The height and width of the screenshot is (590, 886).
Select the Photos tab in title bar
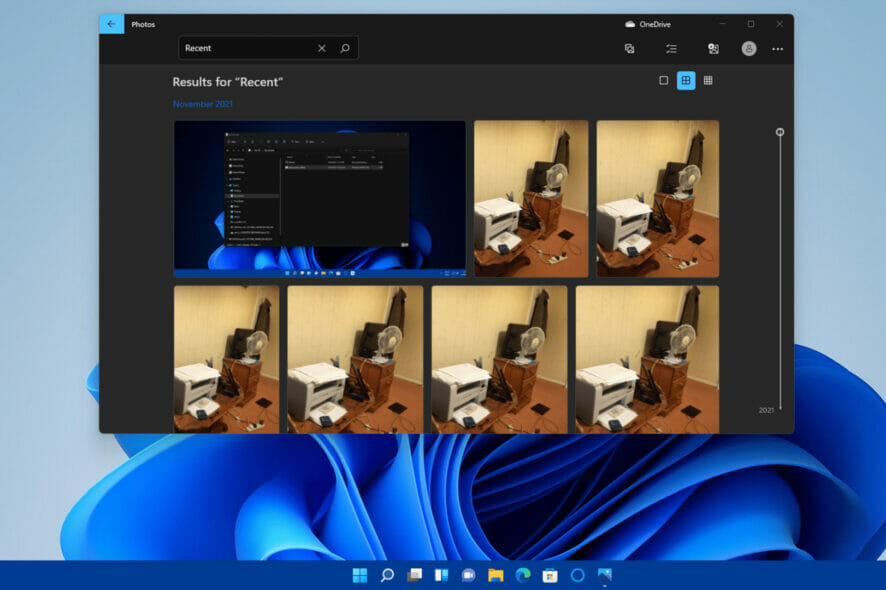pyautogui.click(x=143, y=23)
